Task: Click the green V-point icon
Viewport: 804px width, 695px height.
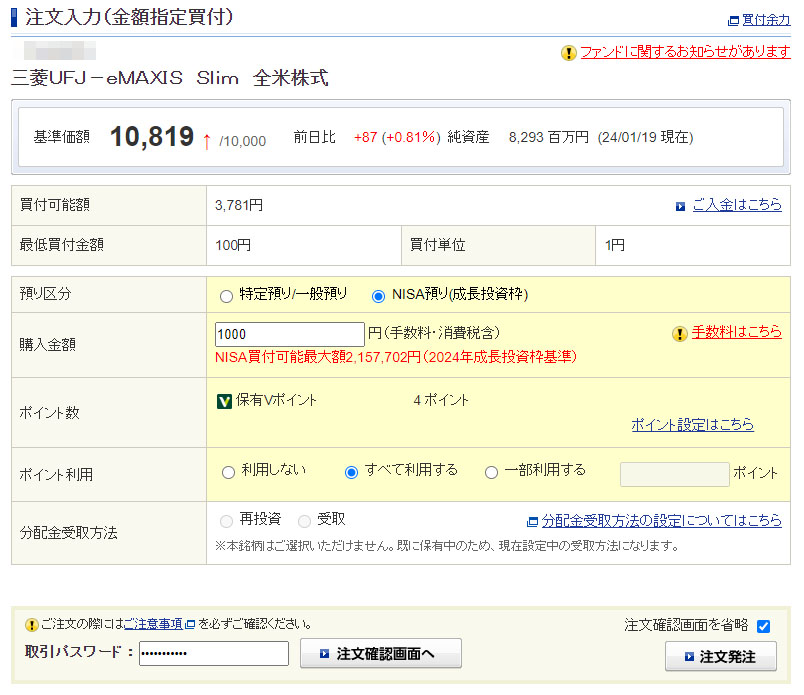Action: [x=225, y=401]
